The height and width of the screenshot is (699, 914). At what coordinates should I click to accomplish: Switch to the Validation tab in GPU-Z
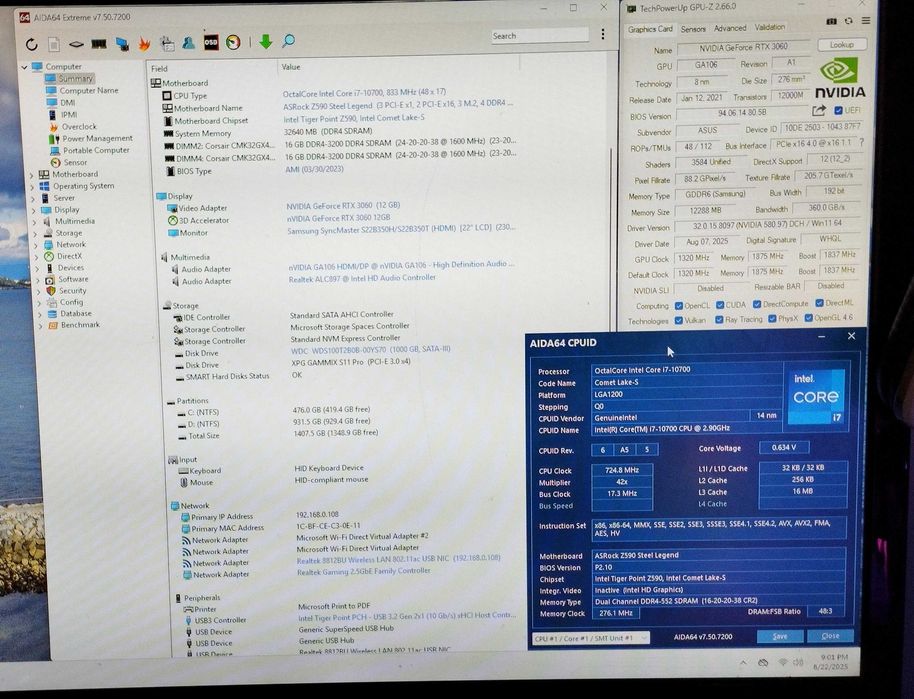[x=769, y=27]
